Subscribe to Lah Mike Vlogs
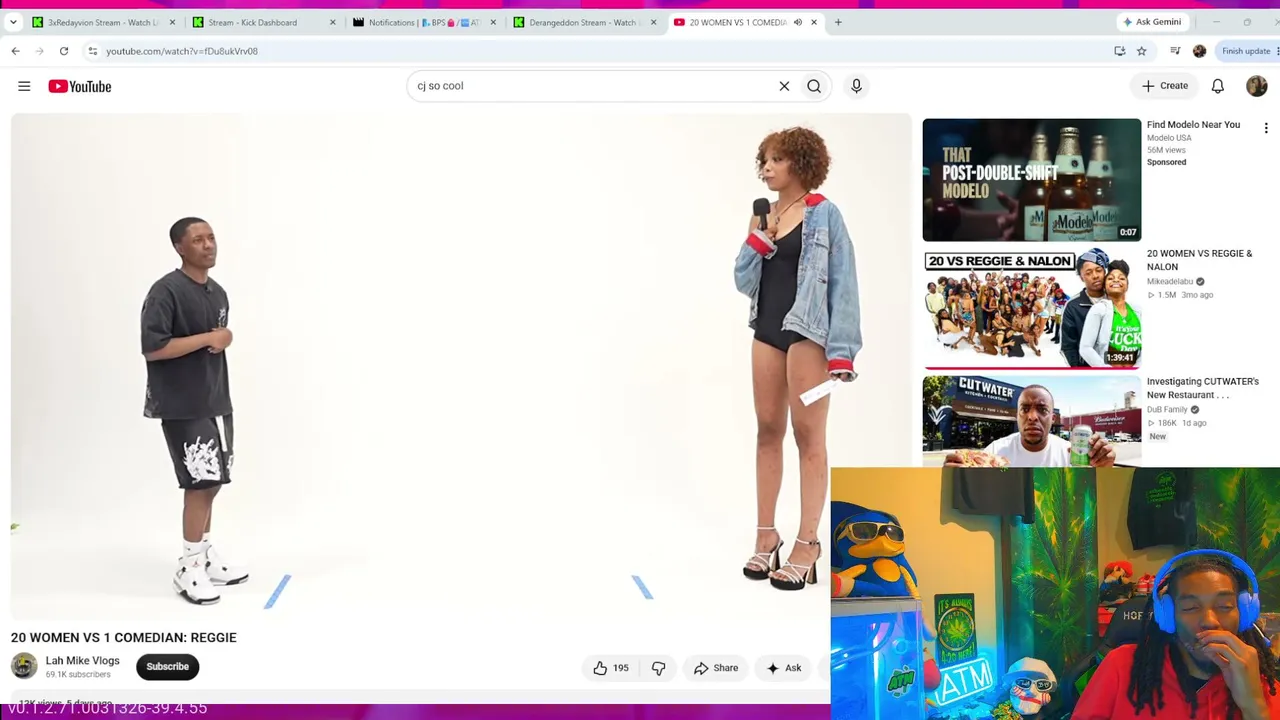The width and height of the screenshot is (1280, 720). click(x=168, y=667)
